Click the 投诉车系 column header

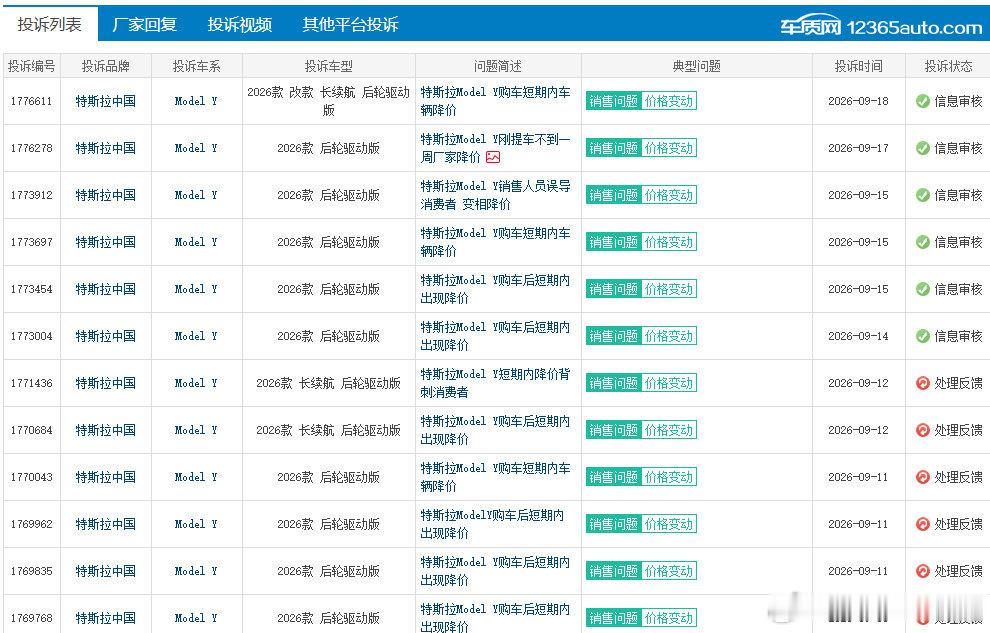coord(196,66)
